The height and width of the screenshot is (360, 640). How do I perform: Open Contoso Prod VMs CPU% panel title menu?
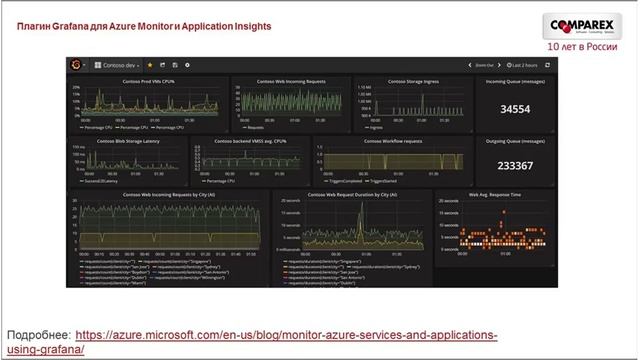148,82
